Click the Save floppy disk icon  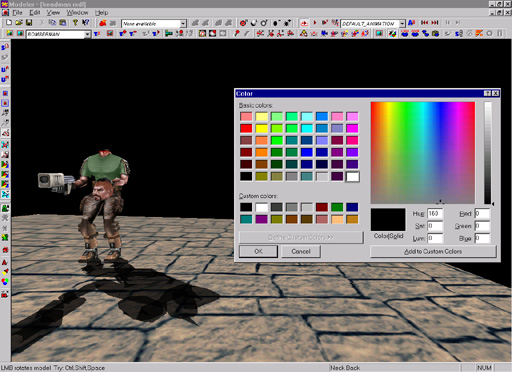tap(29, 23)
